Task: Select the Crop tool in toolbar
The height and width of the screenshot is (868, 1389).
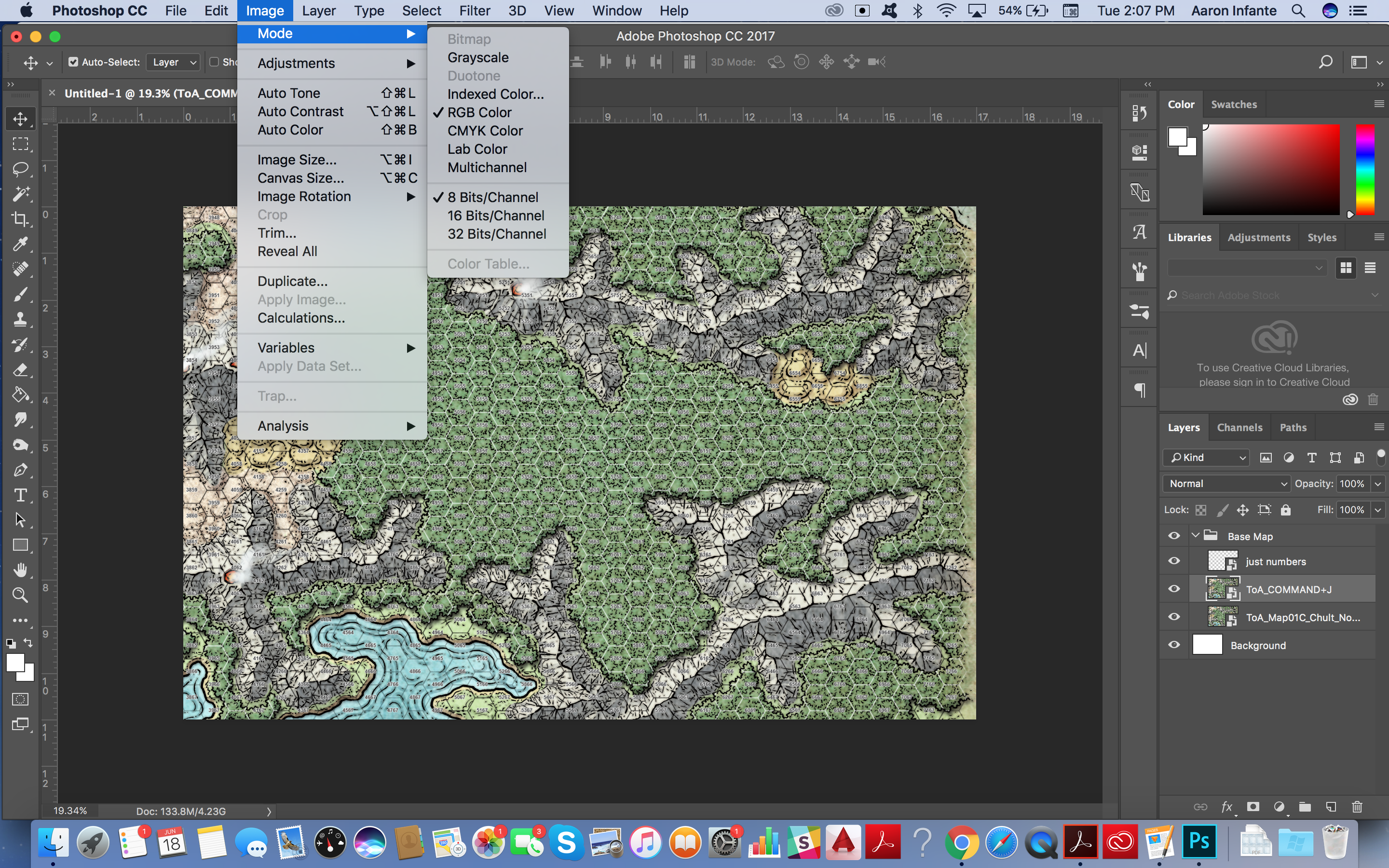Action: pyautogui.click(x=21, y=219)
